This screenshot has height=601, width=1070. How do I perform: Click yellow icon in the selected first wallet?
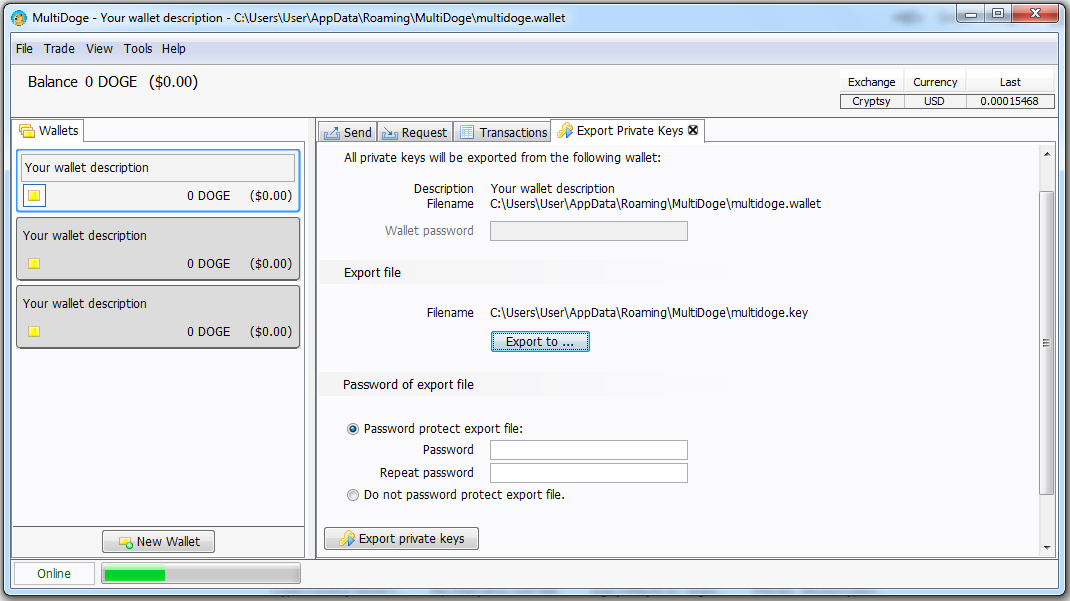[x=34, y=196]
